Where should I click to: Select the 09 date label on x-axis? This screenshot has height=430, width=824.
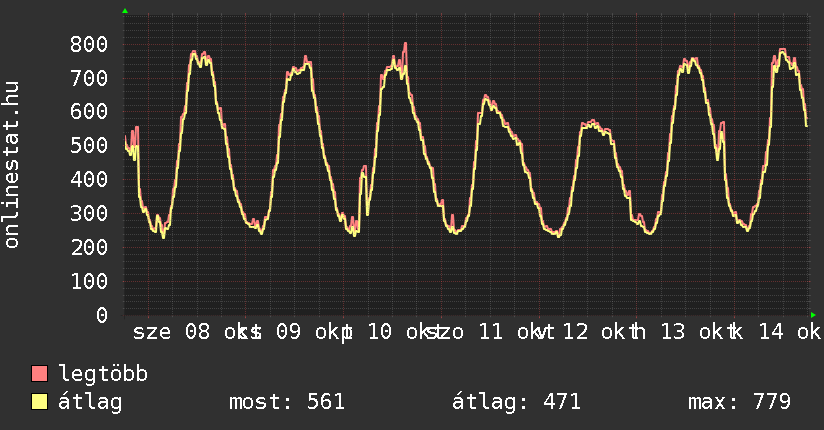289,332
